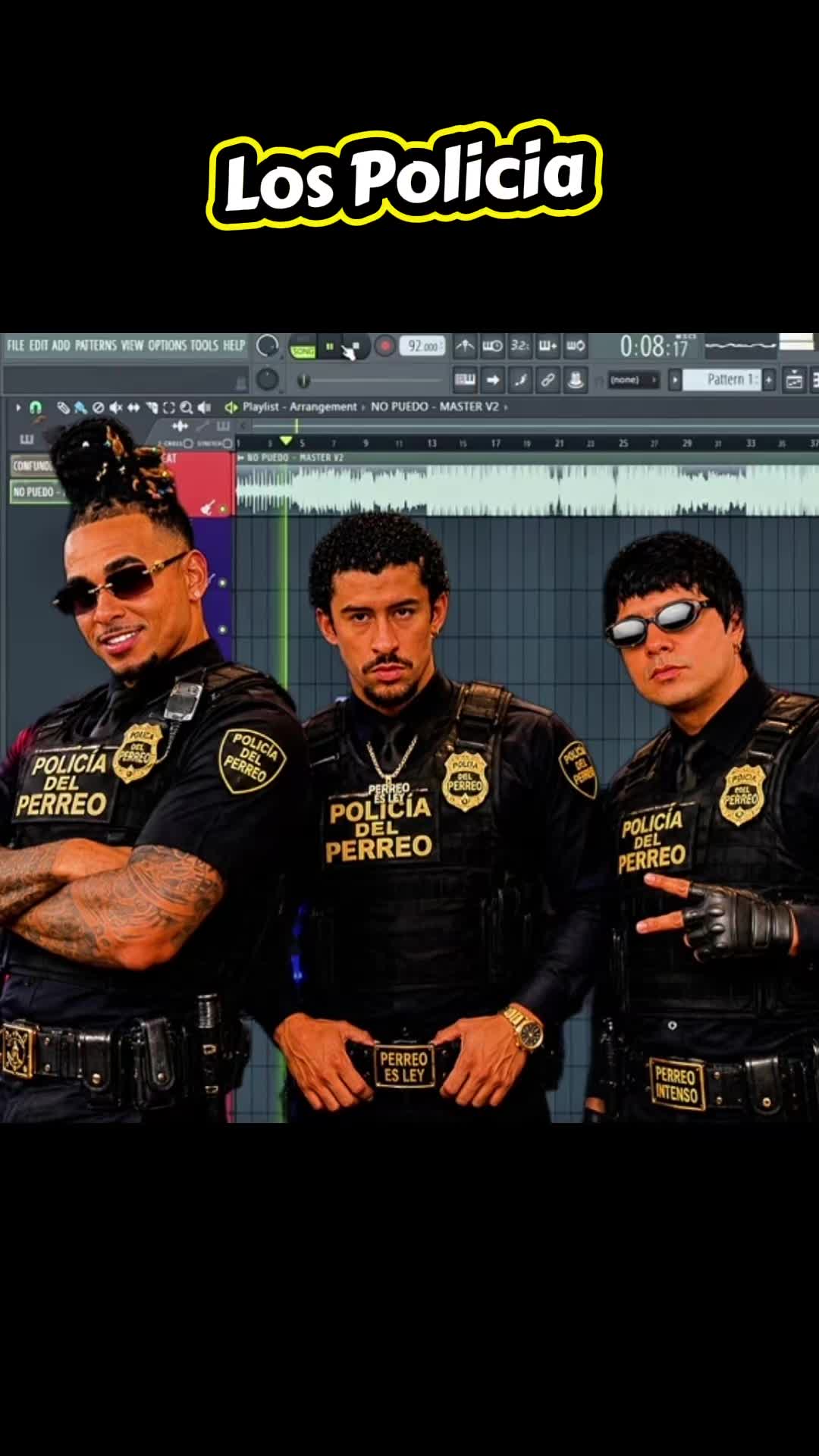
Task: Select pattern clips piano picker icon
Action: 223,426
